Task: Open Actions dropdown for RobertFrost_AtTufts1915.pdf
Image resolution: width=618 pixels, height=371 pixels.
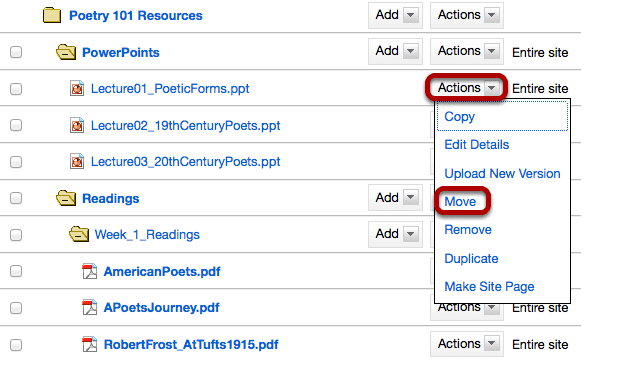Action: click(467, 344)
